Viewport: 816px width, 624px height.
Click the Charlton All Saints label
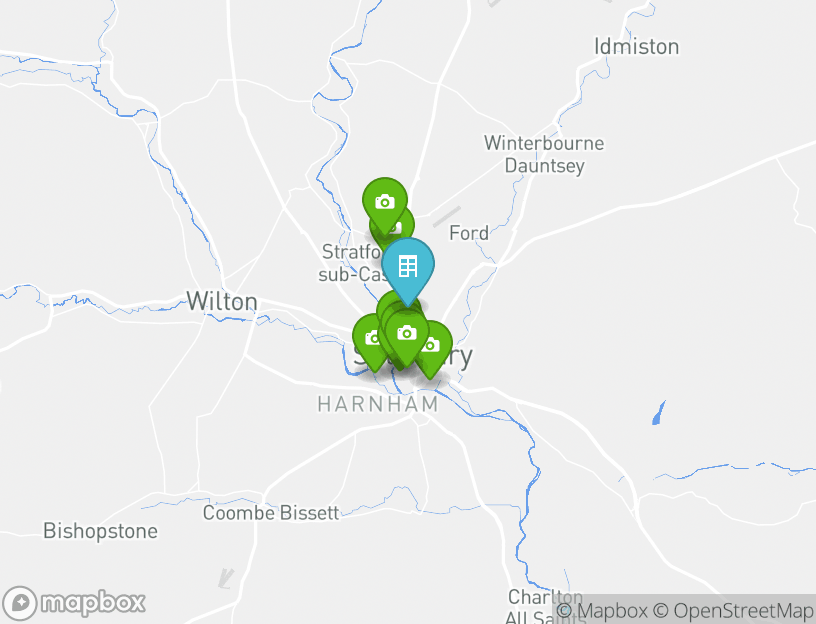545,606
